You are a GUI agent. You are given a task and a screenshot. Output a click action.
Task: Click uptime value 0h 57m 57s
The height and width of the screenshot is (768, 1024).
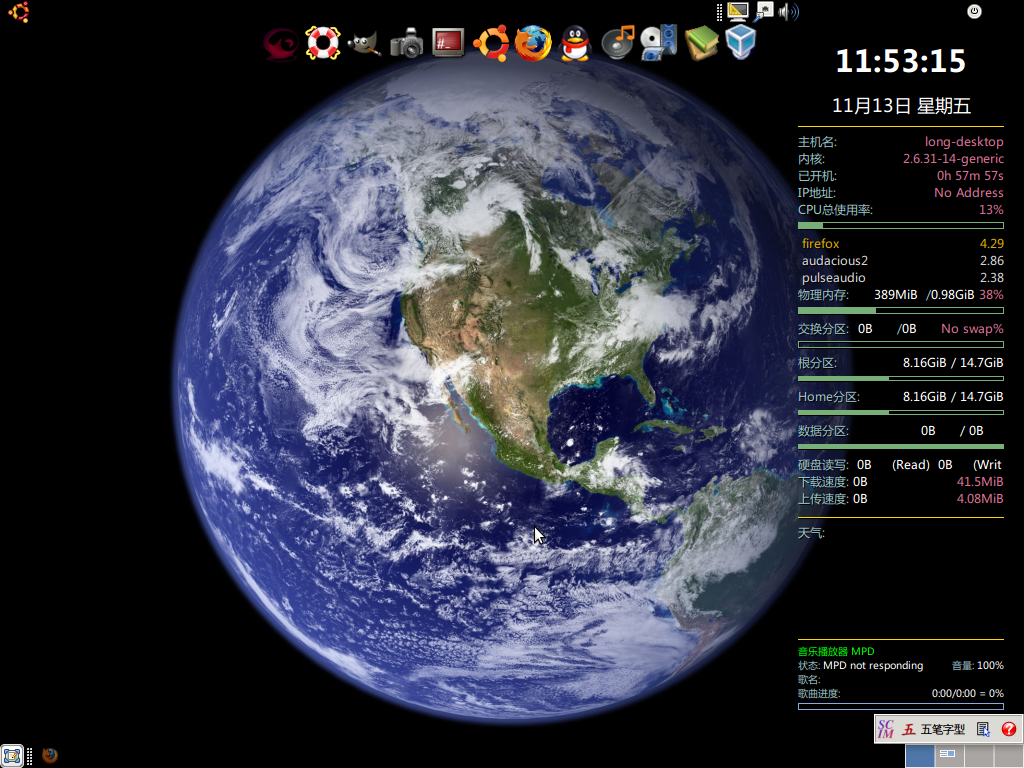click(970, 176)
